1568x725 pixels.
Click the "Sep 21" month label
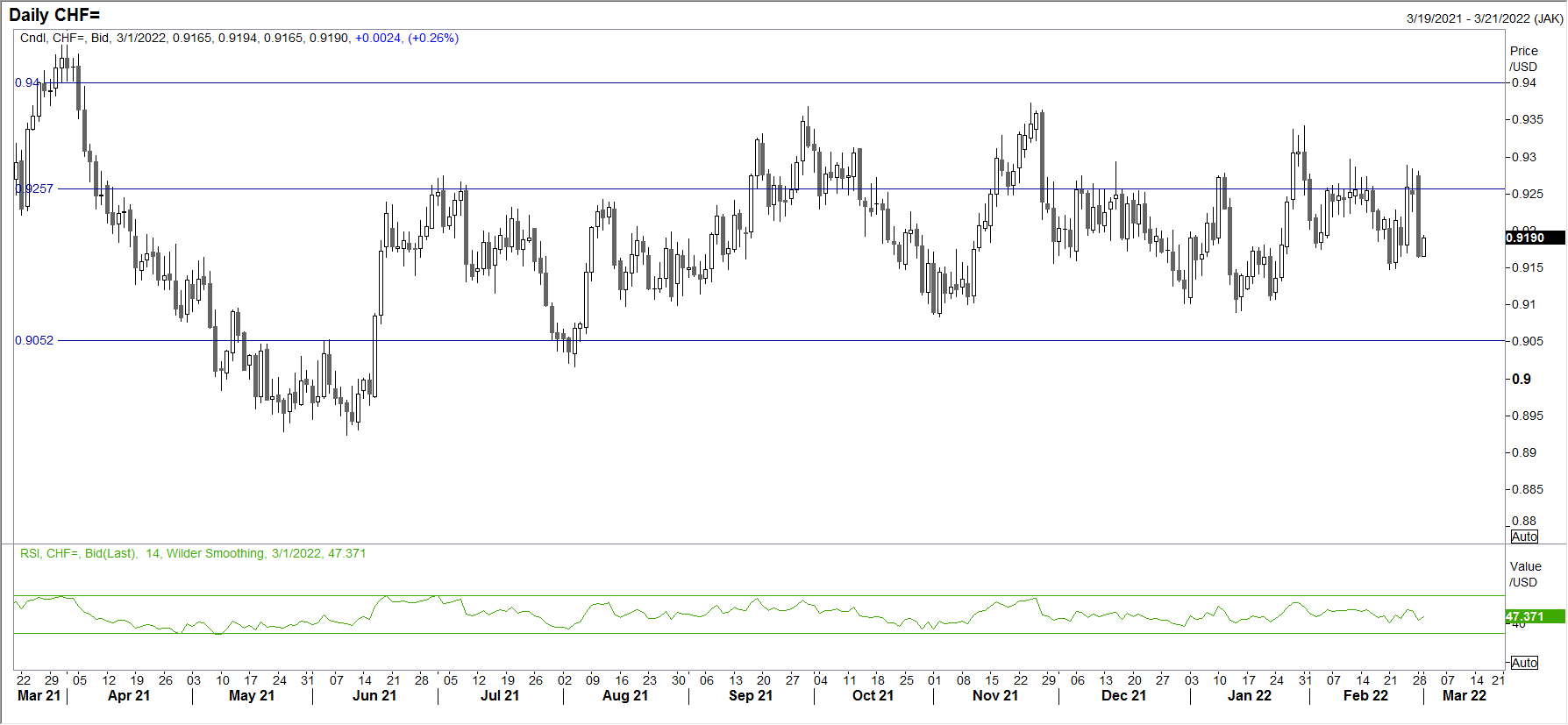point(751,695)
